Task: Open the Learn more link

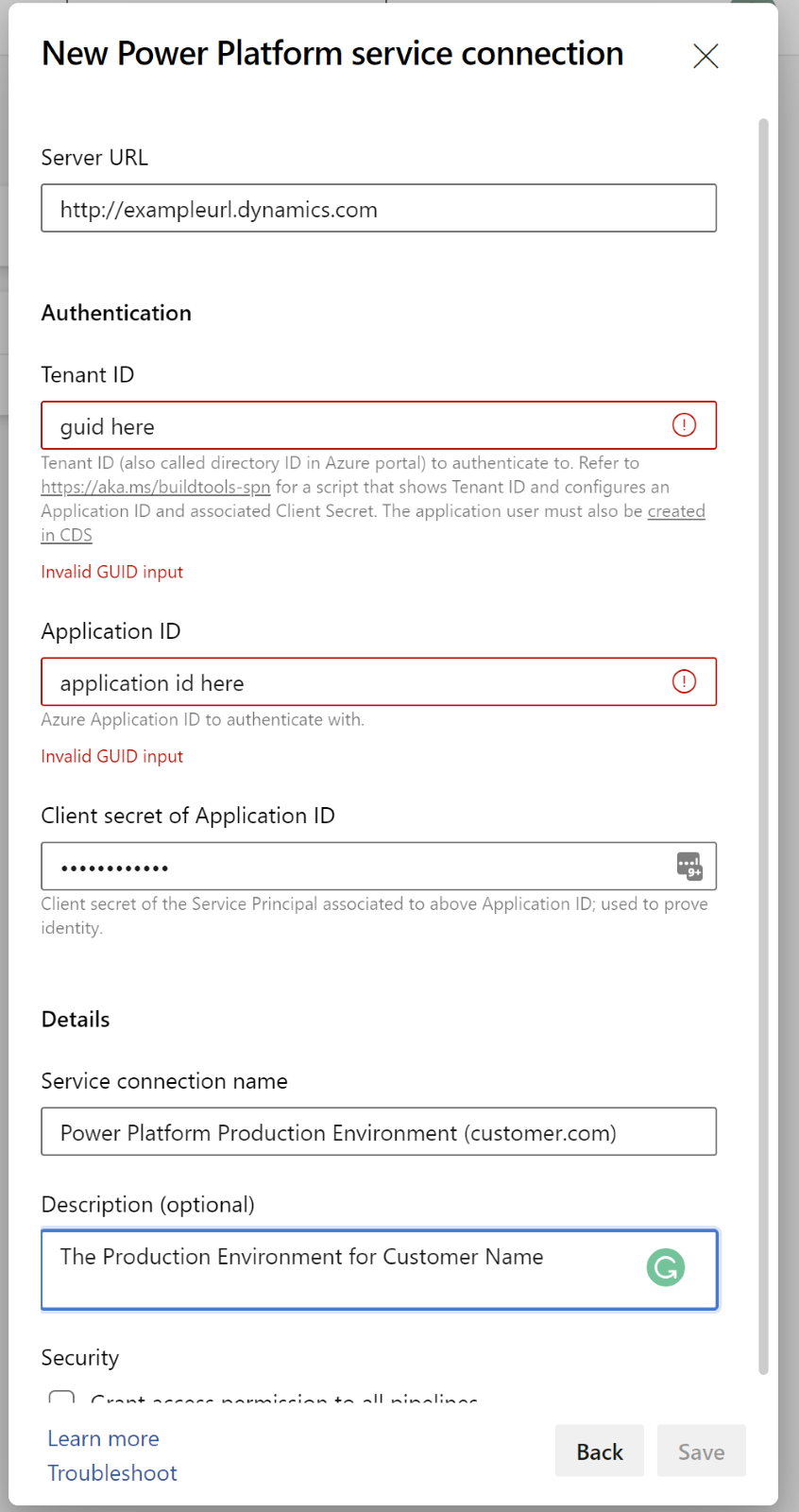Action: [103, 1438]
